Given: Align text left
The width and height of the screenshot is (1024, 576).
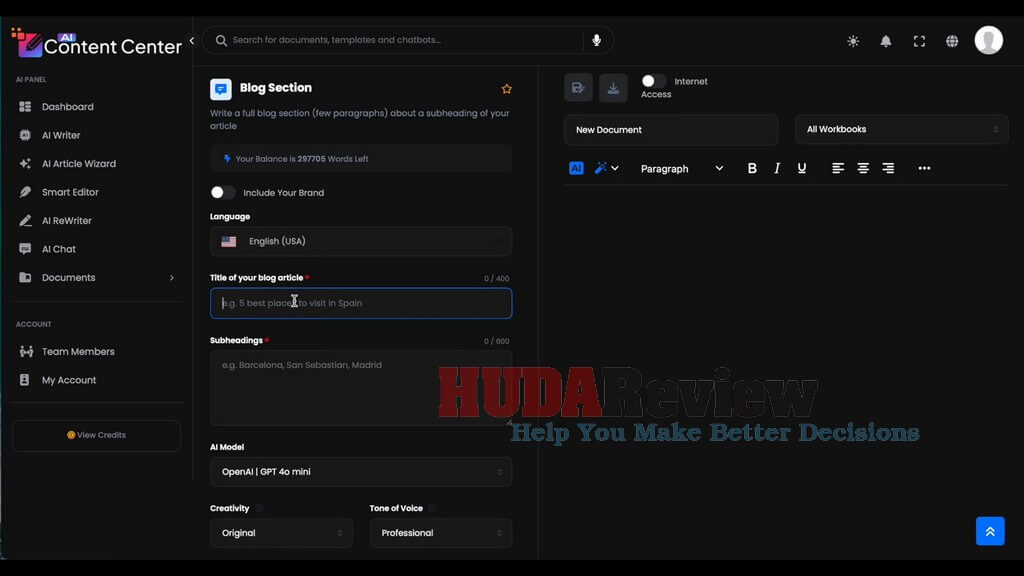Looking at the screenshot, I should tap(838, 168).
